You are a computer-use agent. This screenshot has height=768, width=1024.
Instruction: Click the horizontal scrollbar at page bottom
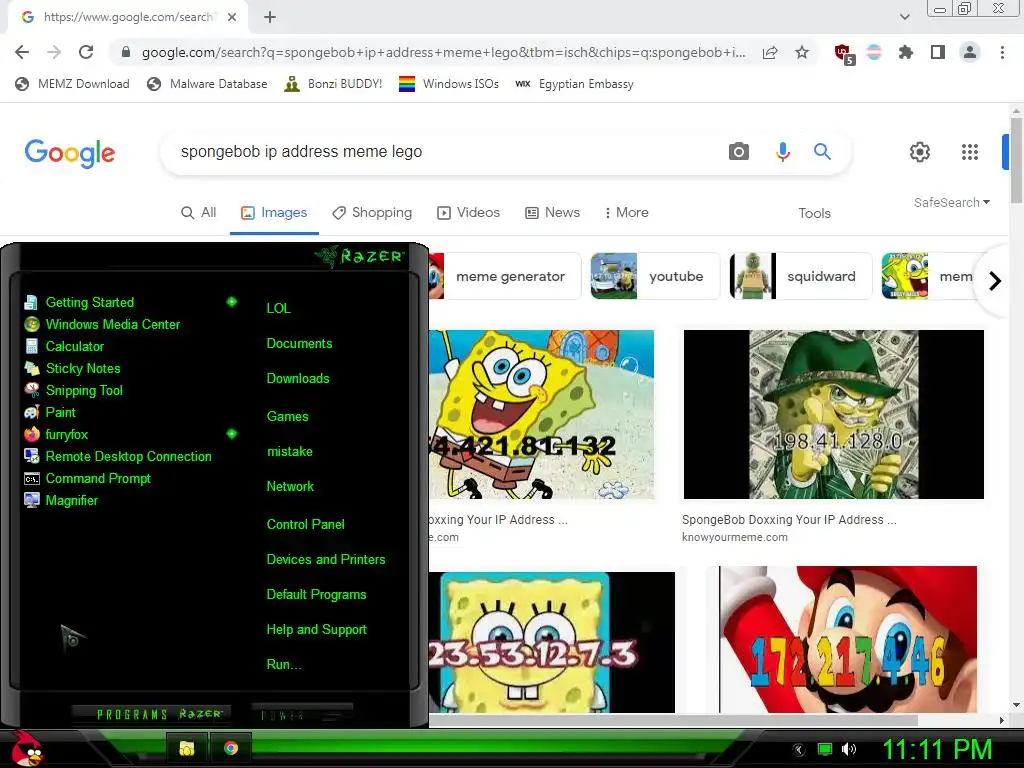point(673,720)
